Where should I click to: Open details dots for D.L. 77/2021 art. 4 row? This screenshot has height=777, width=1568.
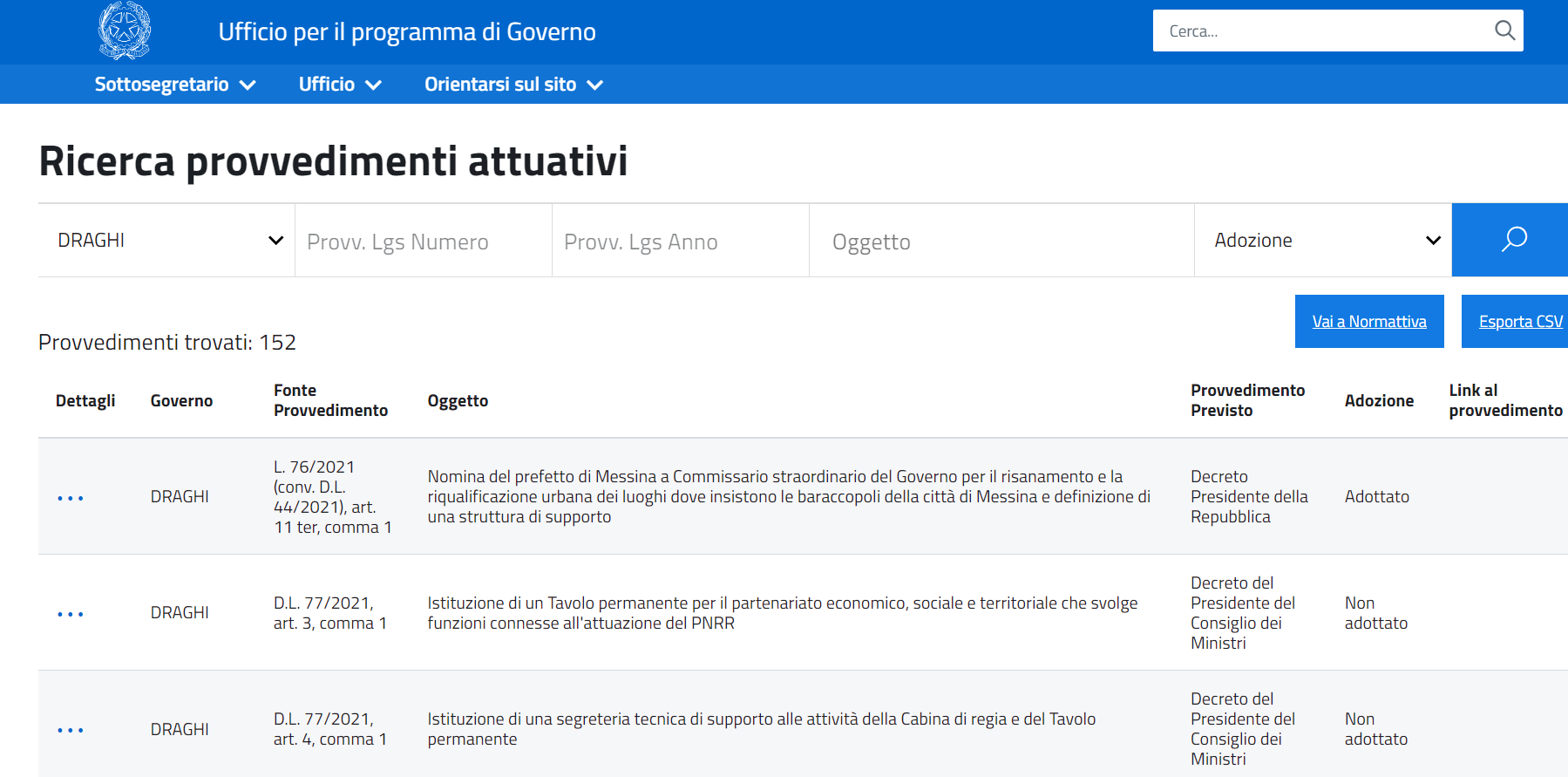tap(71, 730)
